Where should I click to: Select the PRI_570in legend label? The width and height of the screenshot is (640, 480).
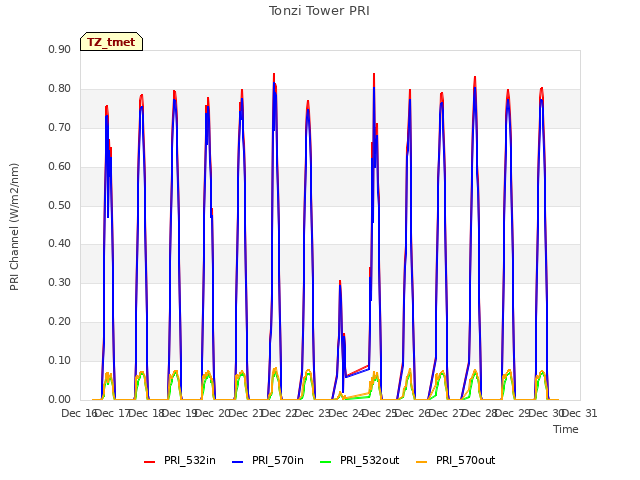click(x=278, y=460)
